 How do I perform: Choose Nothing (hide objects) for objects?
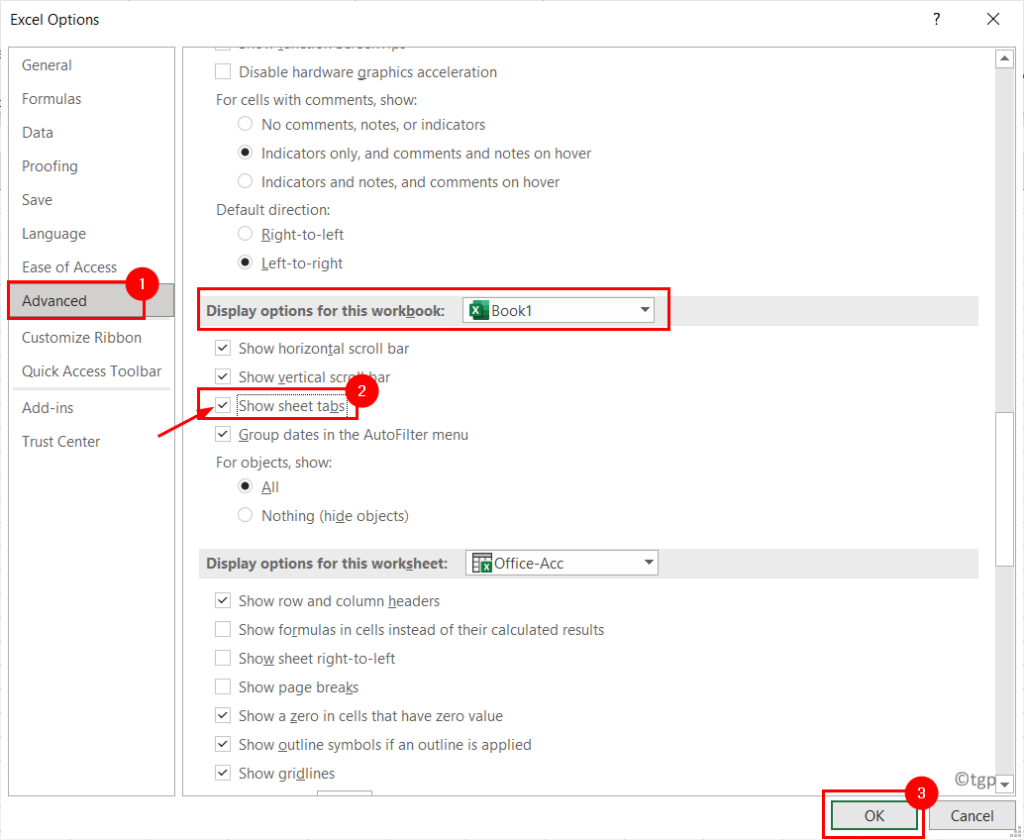[245, 515]
